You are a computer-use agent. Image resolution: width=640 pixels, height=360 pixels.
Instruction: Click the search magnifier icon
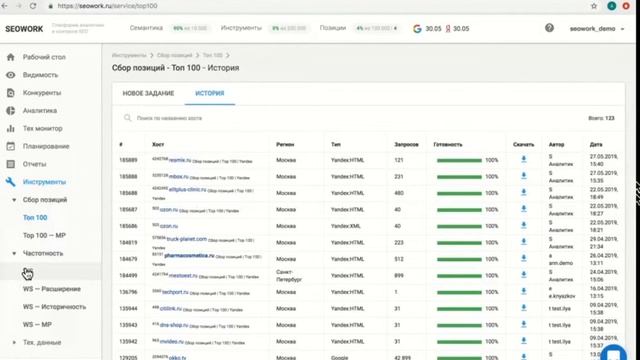click(128, 118)
